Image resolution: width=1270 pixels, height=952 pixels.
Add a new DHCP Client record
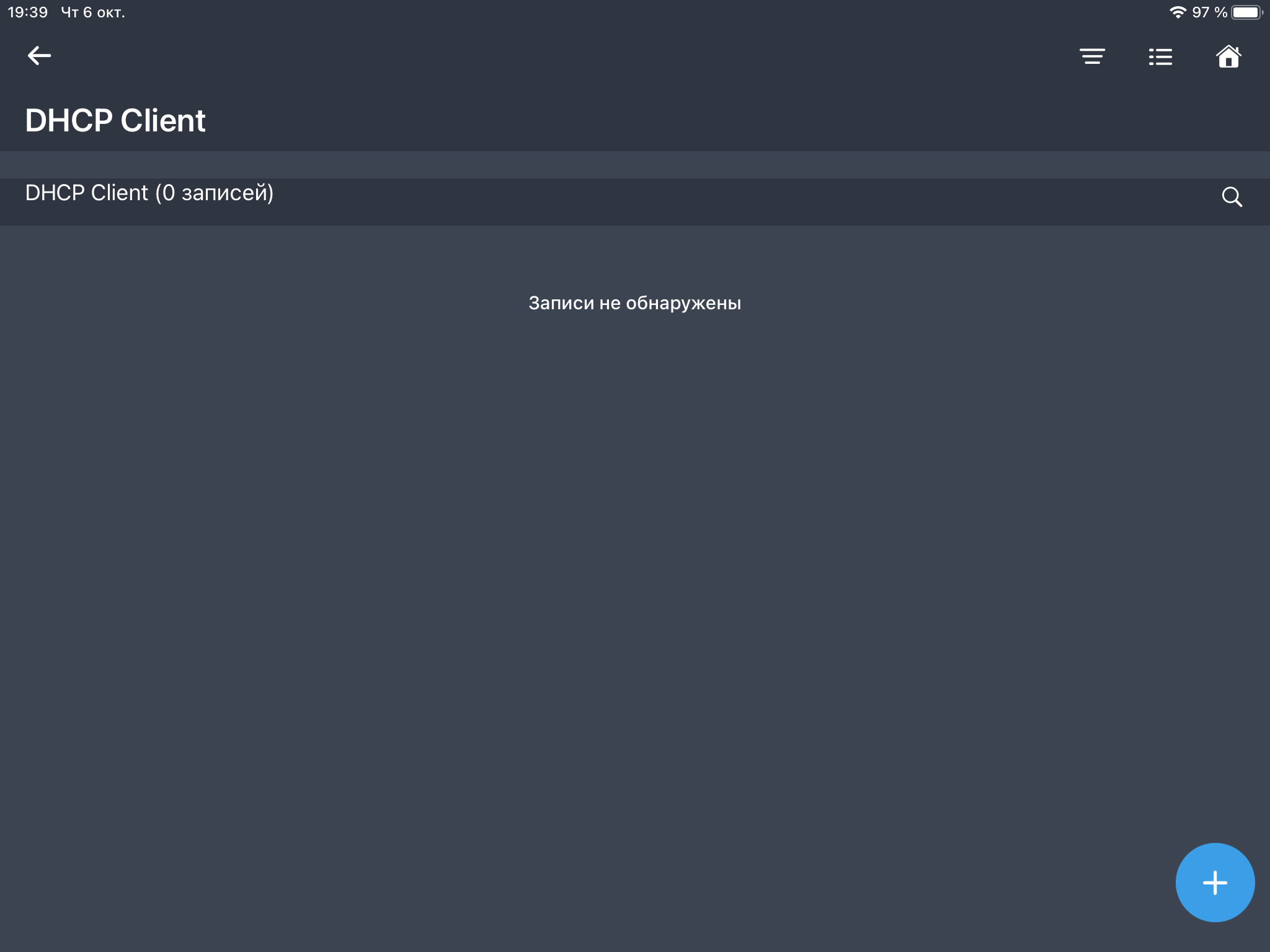pyautogui.click(x=1215, y=882)
